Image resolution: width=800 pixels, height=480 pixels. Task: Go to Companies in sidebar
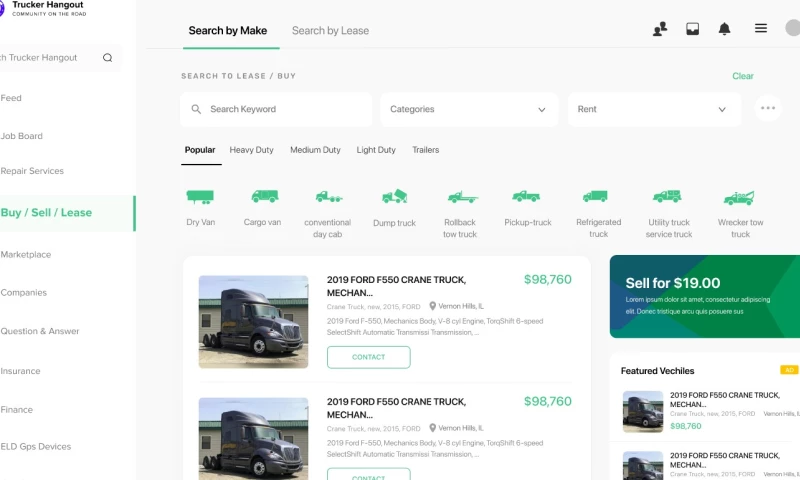[23, 293]
